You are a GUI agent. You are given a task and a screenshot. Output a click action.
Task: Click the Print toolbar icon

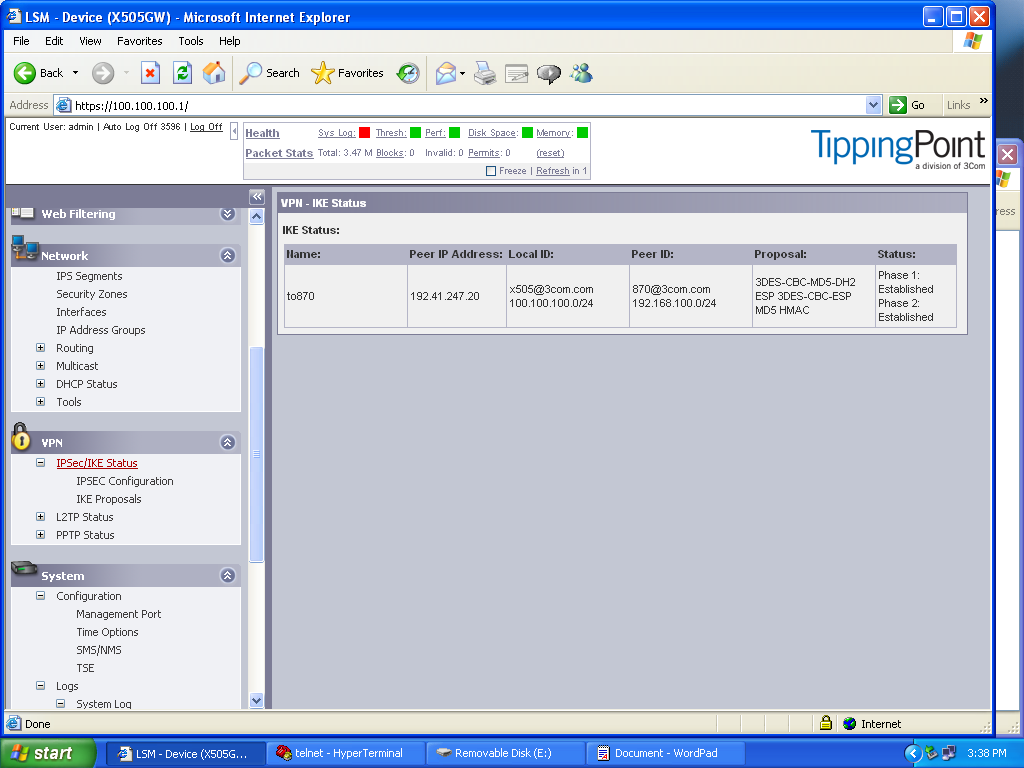click(485, 73)
